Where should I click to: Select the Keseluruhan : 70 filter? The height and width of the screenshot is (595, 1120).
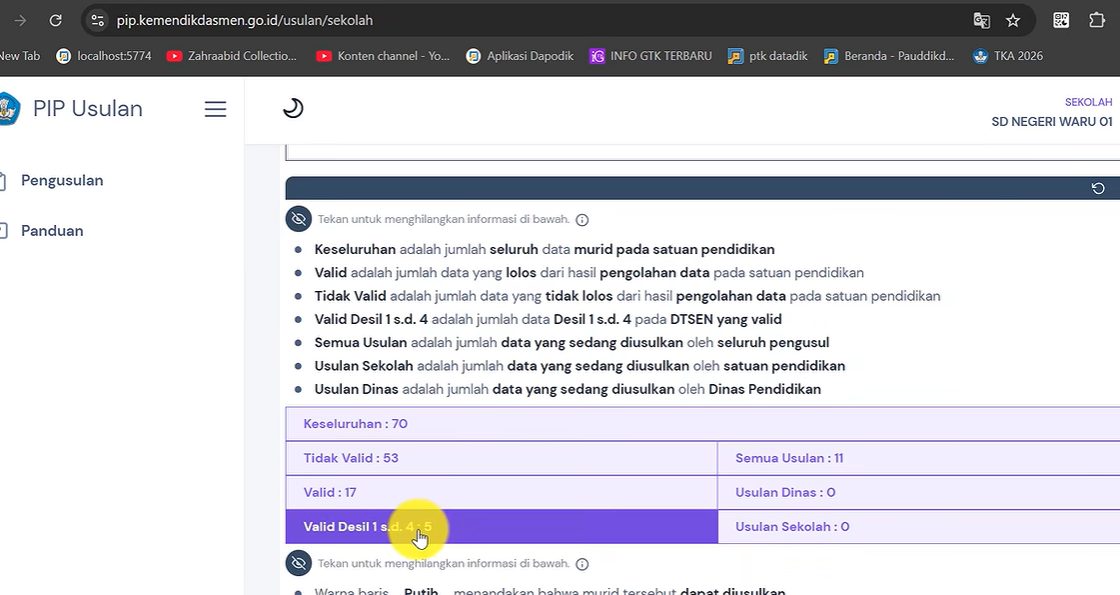[x=703, y=424]
